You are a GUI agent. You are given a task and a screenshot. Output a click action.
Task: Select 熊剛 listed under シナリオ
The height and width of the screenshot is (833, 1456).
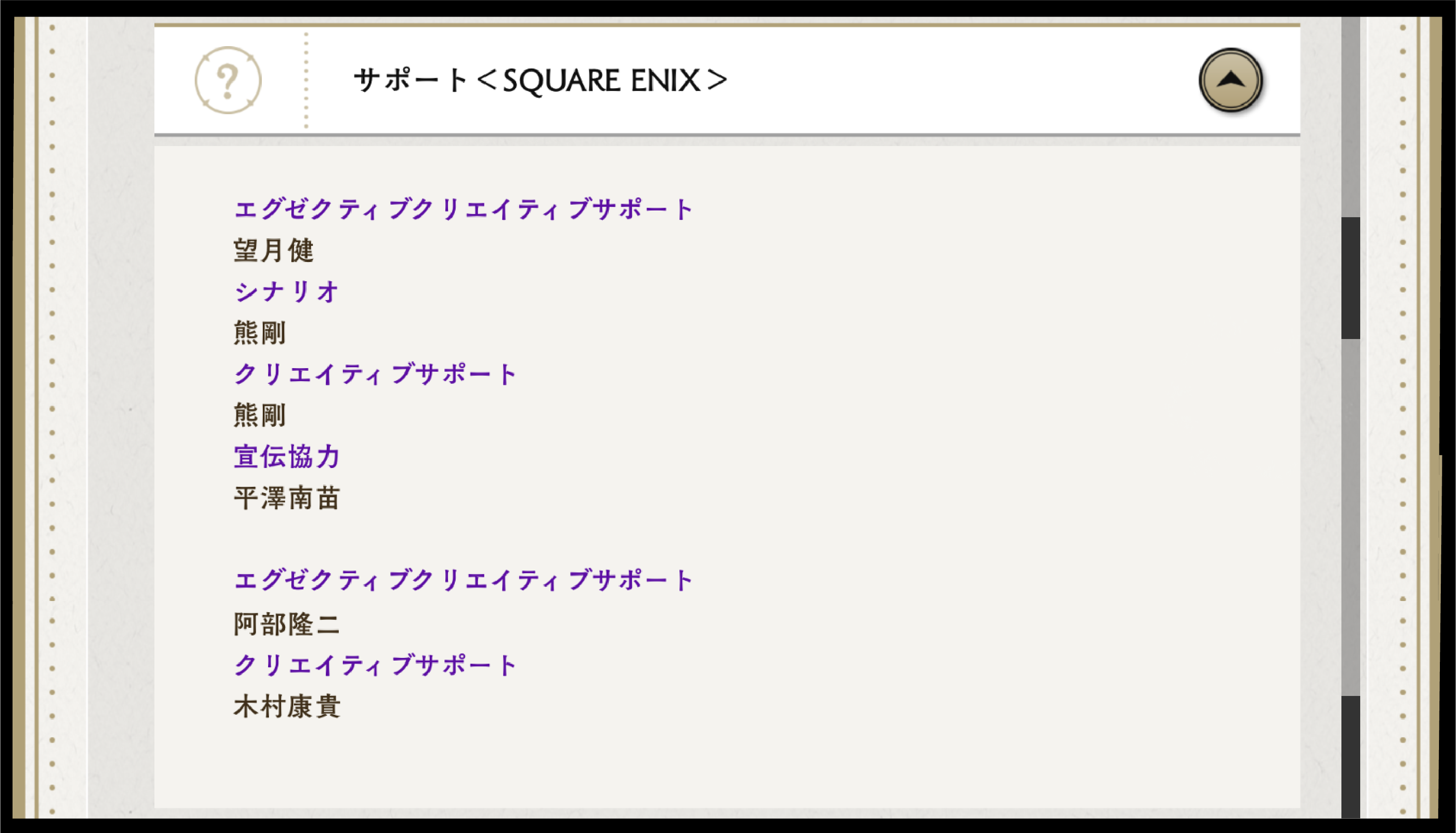click(x=260, y=333)
